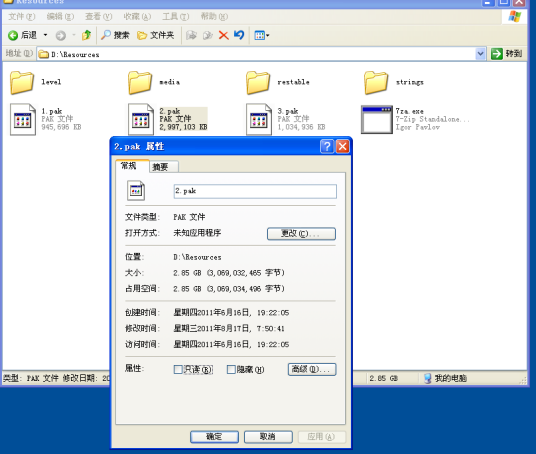The height and width of the screenshot is (454, 536).
Task: Select the 3.pak file icon
Action: (259, 119)
